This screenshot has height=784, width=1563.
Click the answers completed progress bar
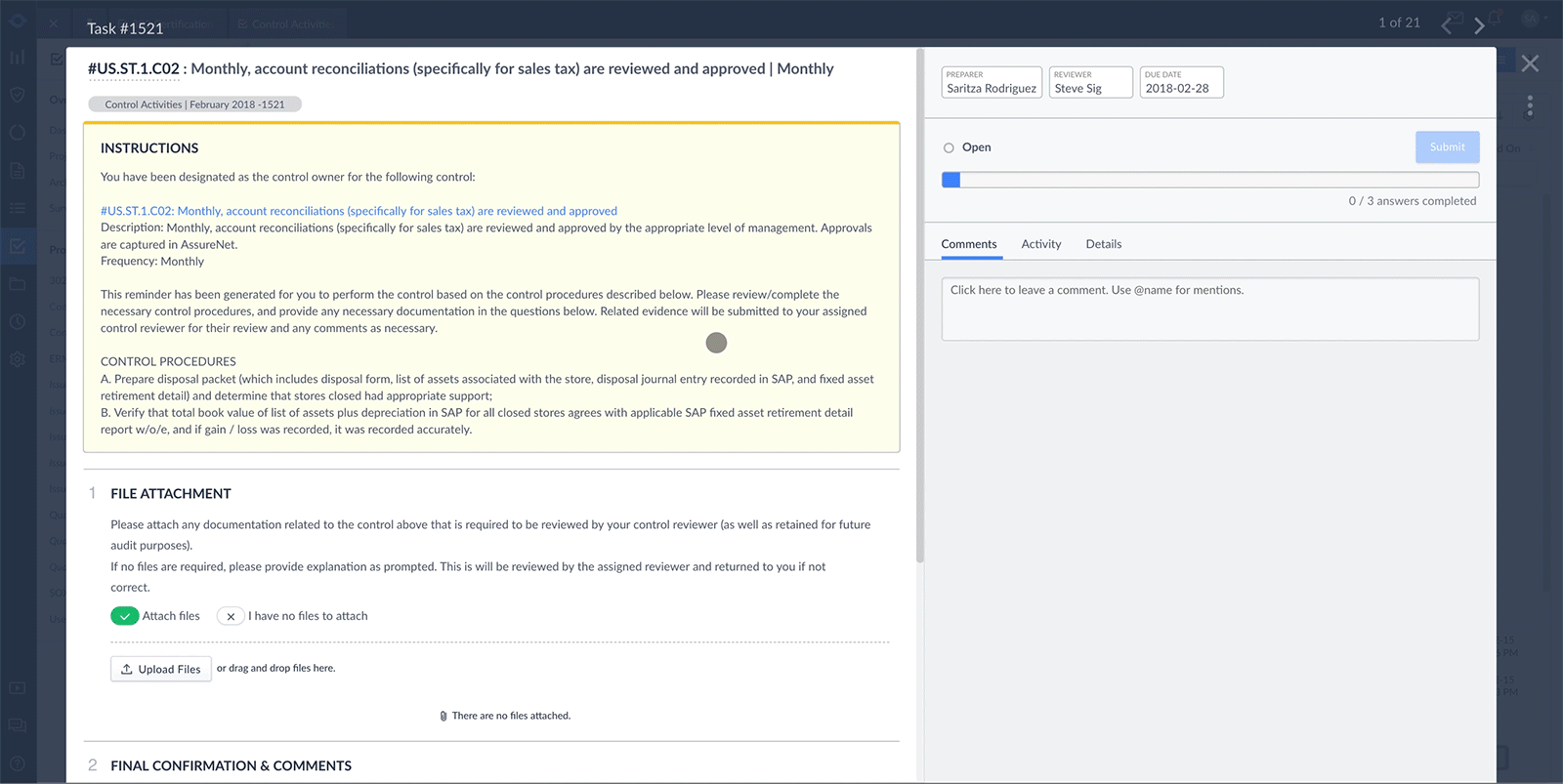[1209, 180]
